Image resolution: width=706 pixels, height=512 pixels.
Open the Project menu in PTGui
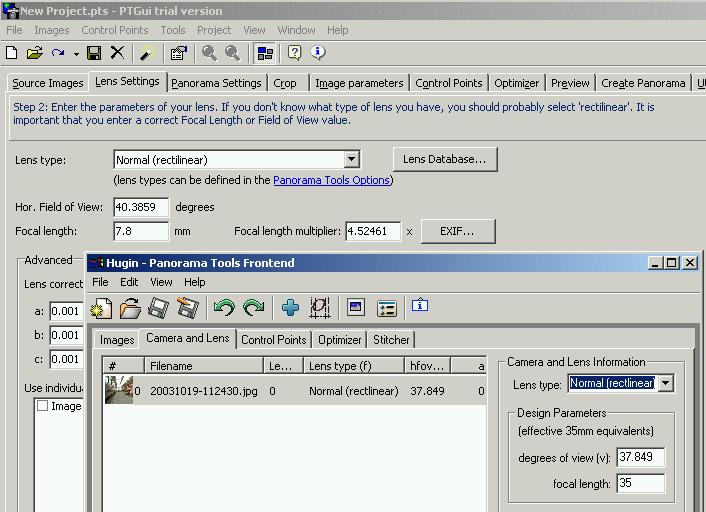coord(214,30)
